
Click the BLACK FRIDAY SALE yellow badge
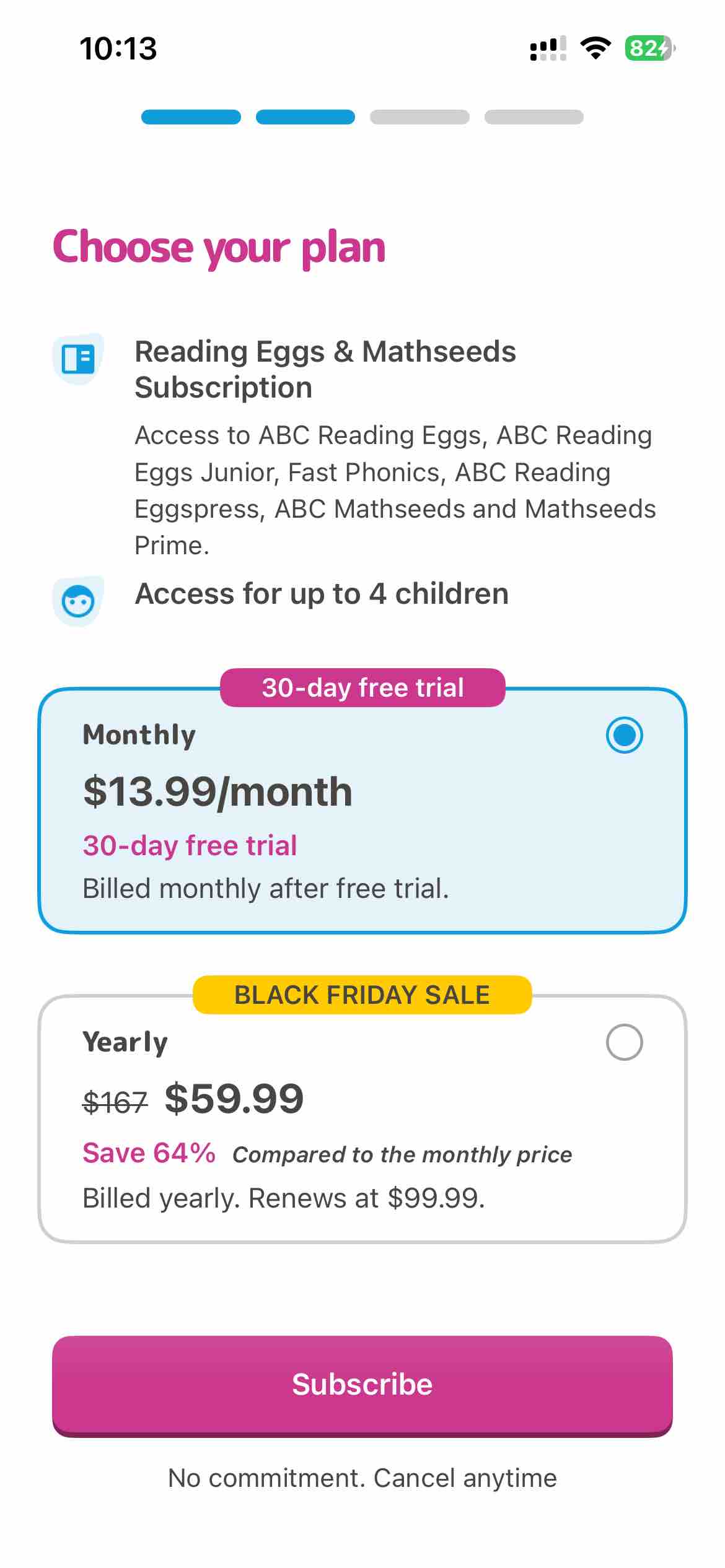point(362,995)
